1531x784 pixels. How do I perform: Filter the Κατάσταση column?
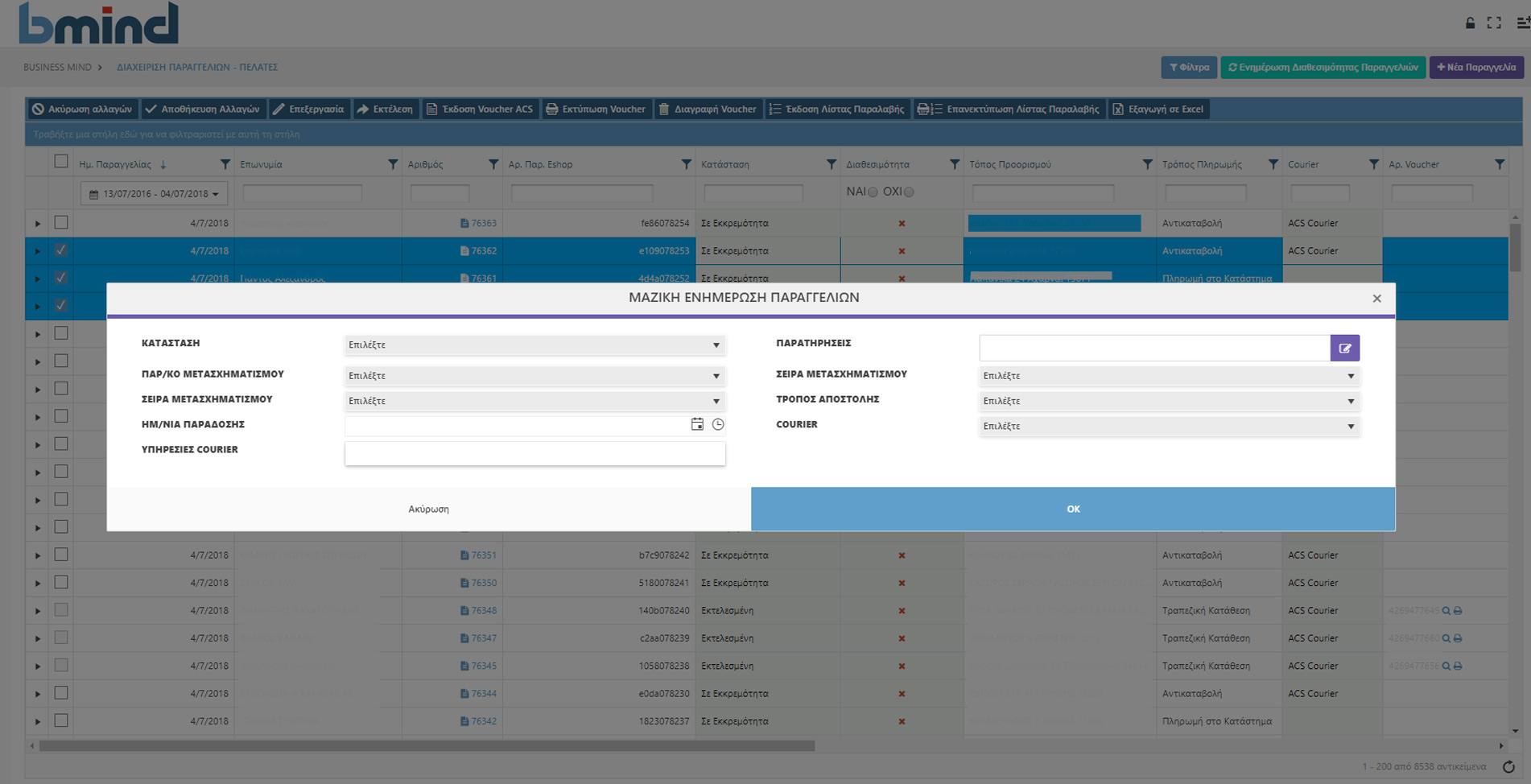(831, 164)
